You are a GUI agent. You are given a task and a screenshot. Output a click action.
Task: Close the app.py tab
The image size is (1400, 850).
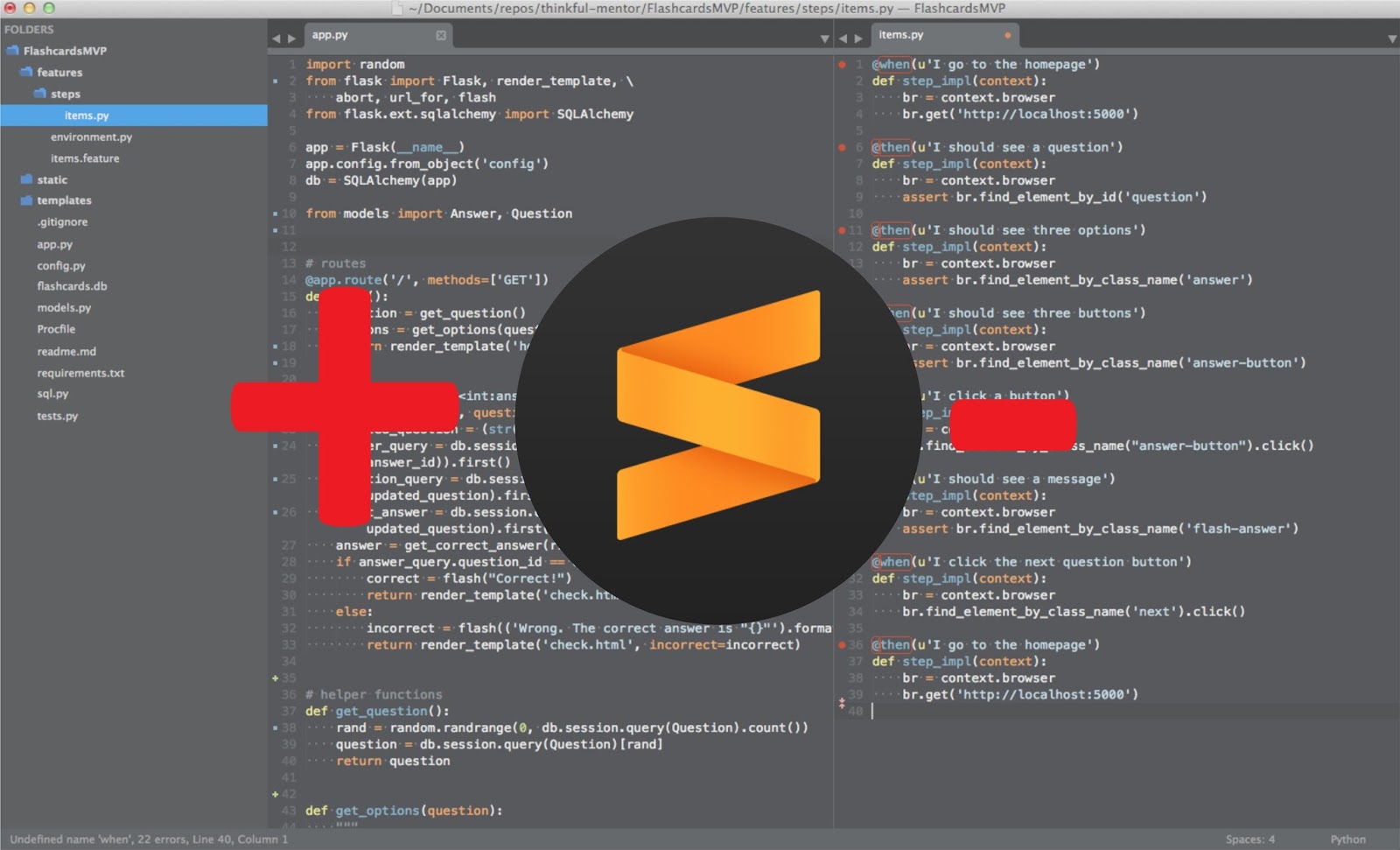click(441, 35)
